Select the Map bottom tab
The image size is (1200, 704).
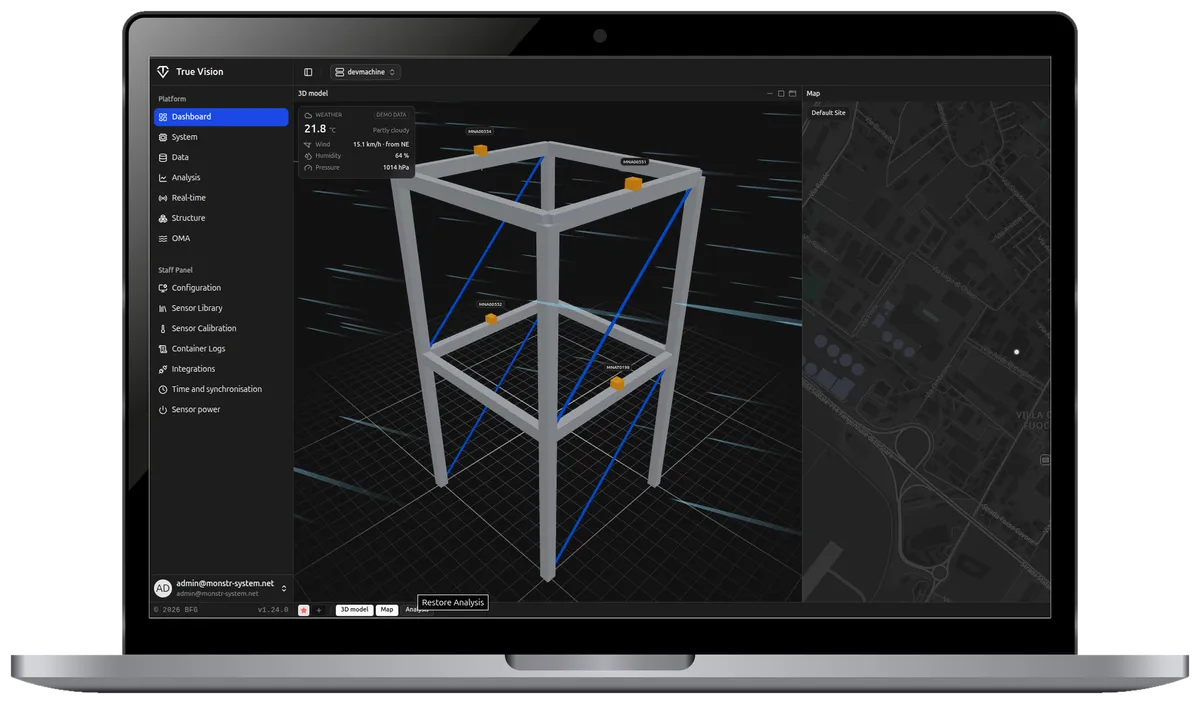pyautogui.click(x=386, y=610)
